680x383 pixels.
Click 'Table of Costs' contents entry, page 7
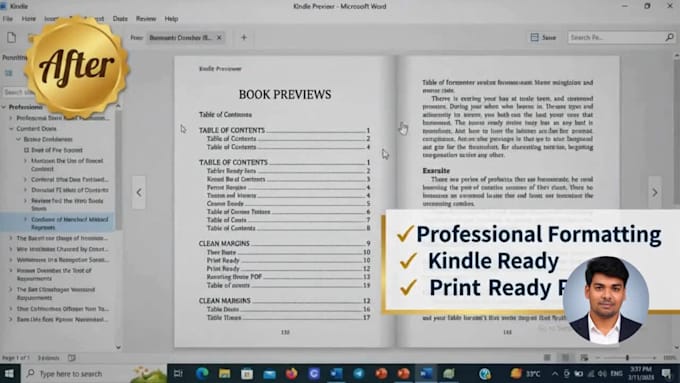tap(288, 220)
